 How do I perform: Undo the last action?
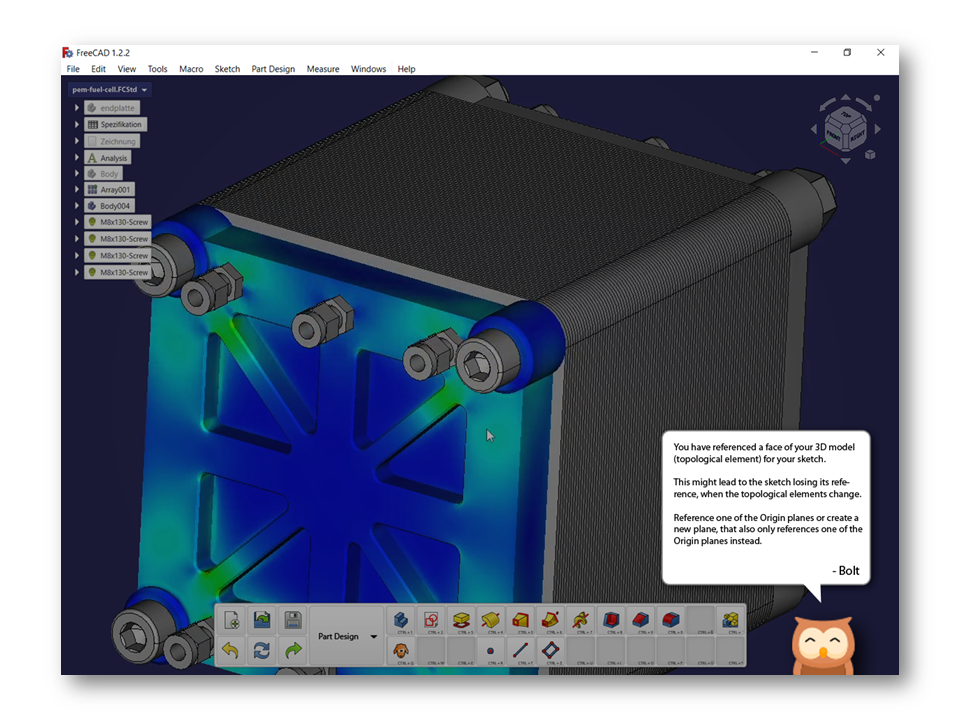230,653
